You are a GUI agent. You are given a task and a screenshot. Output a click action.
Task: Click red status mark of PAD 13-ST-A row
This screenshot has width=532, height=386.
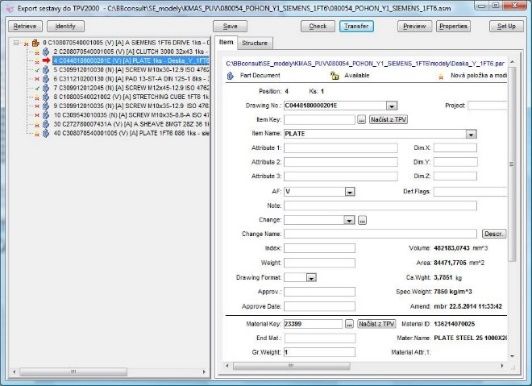click(37, 79)
